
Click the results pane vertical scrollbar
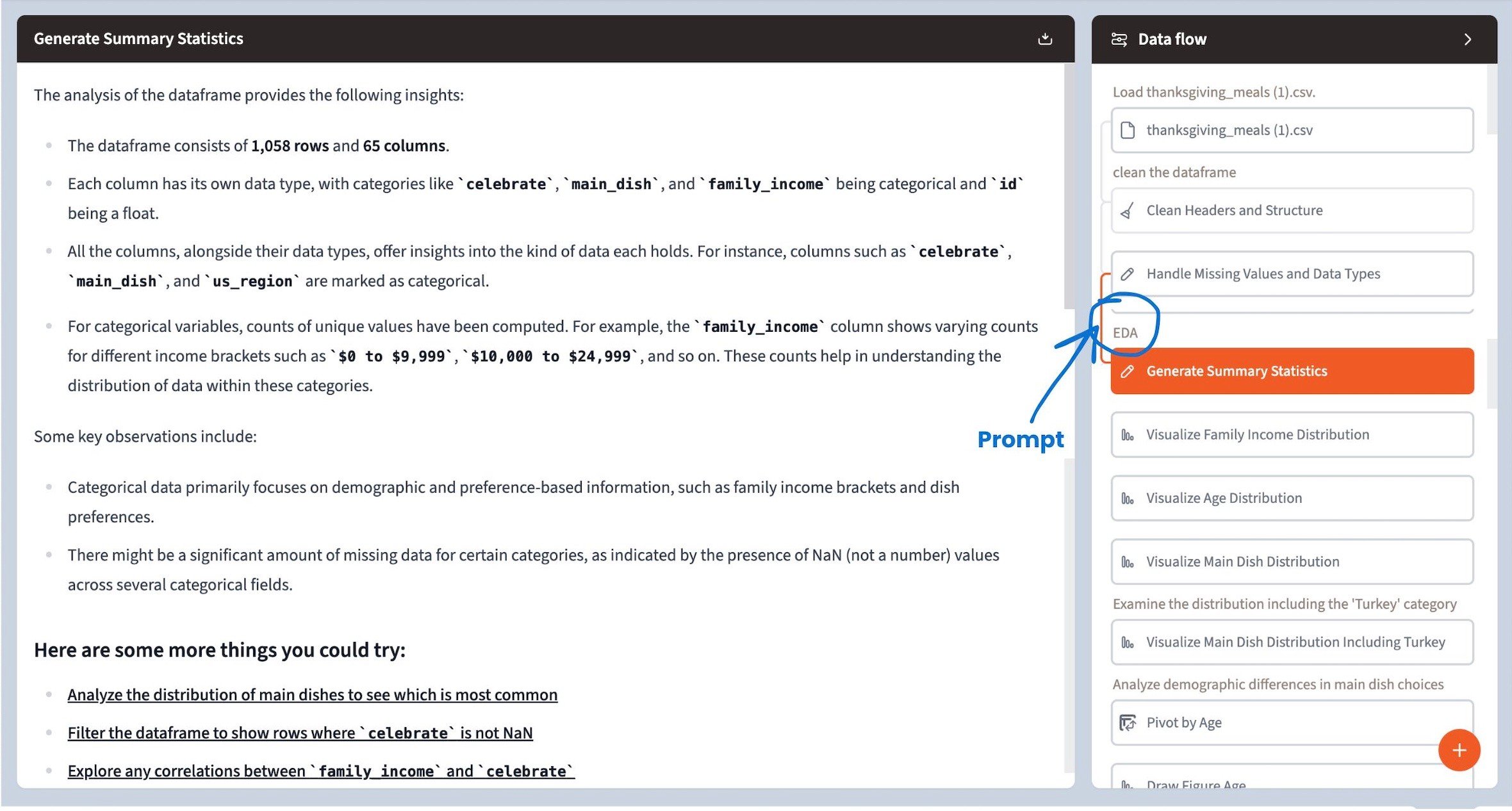point(1069,186)
